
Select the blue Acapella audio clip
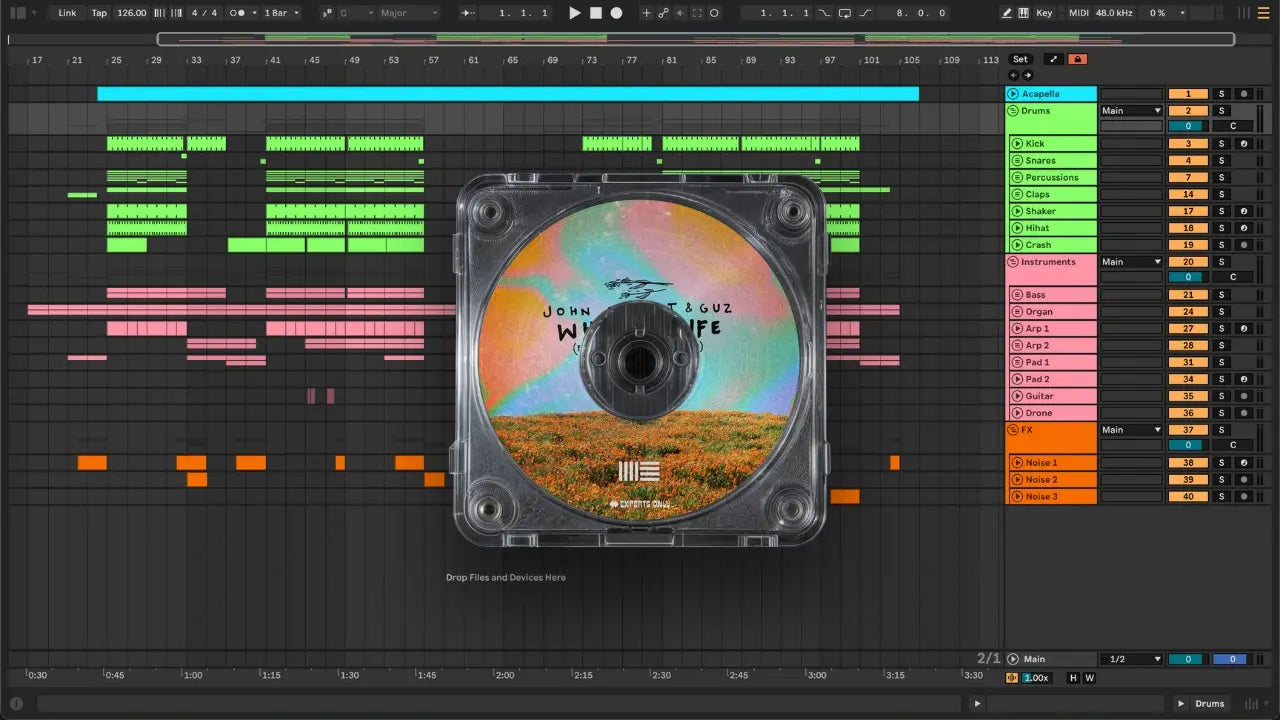tap(508, 93)
